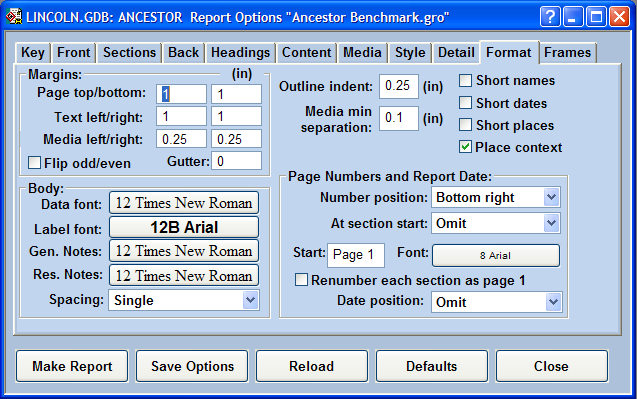Click the page number Font 8 Arial button

pyautogui.click(x=496, y=256)
